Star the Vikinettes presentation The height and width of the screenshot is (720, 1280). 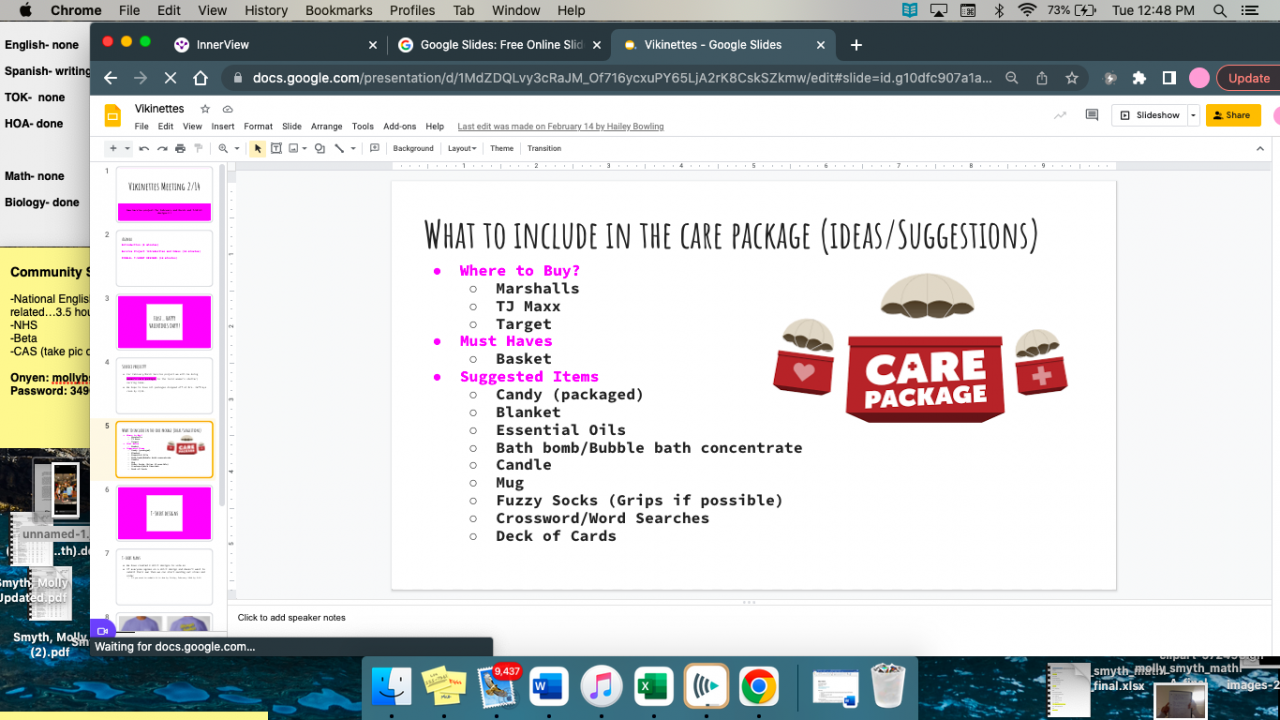point(205,108)
